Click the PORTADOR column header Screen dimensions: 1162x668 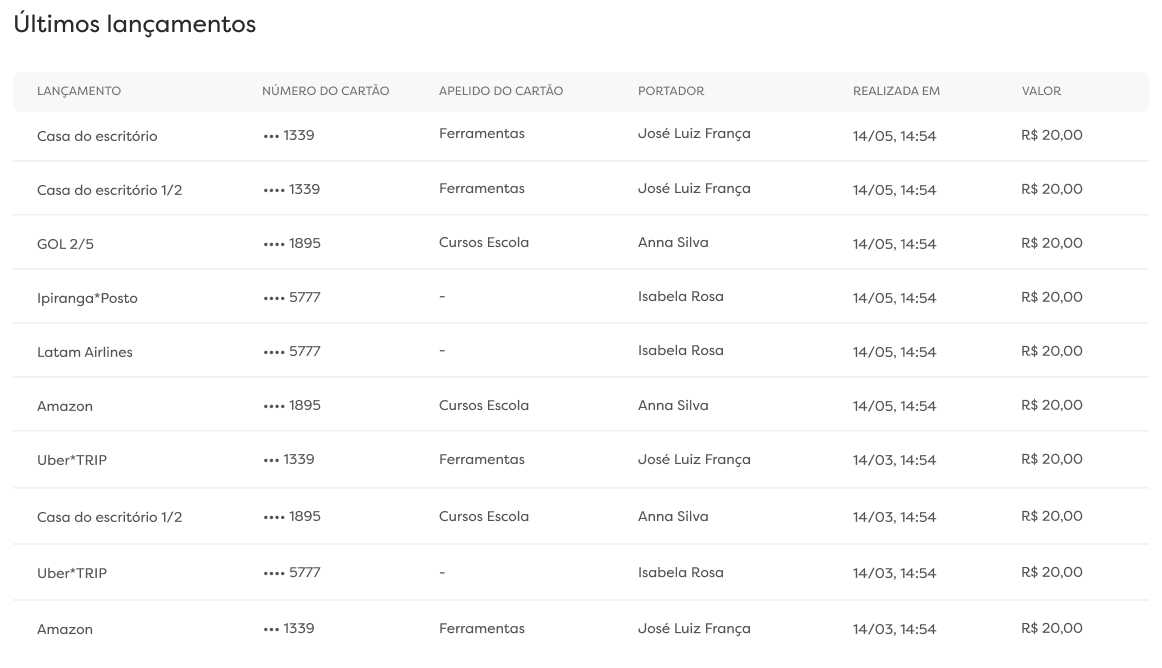pyautogui.click(x=670, y=91)
